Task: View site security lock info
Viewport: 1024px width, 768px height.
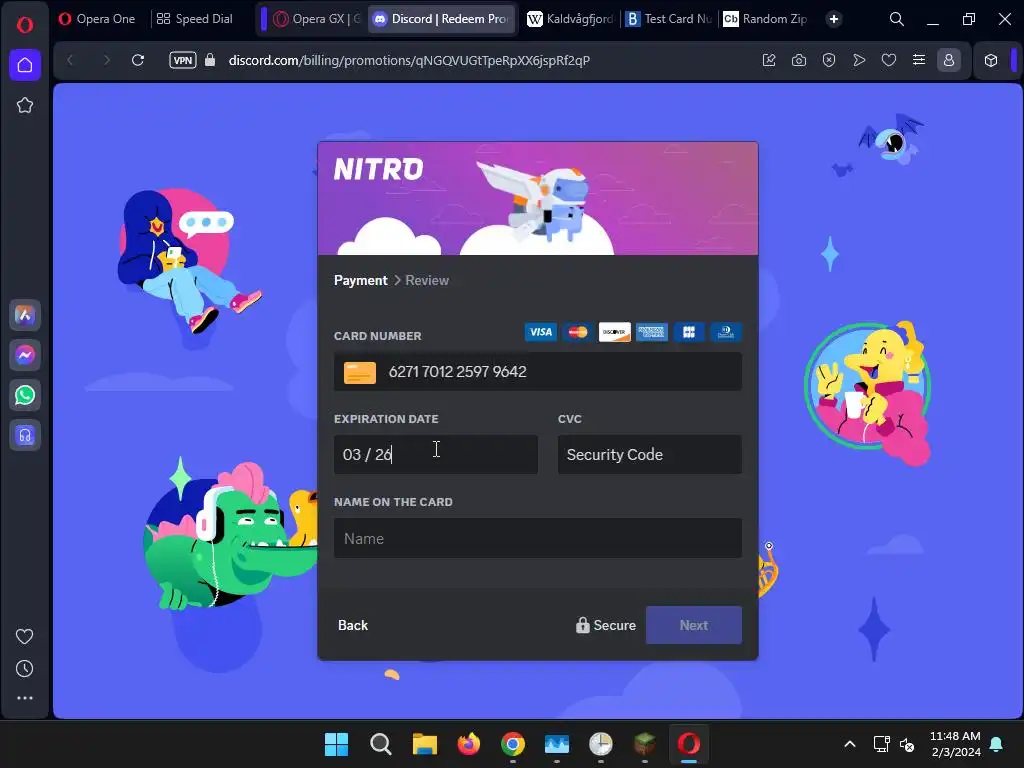Action: click(210, 60)
